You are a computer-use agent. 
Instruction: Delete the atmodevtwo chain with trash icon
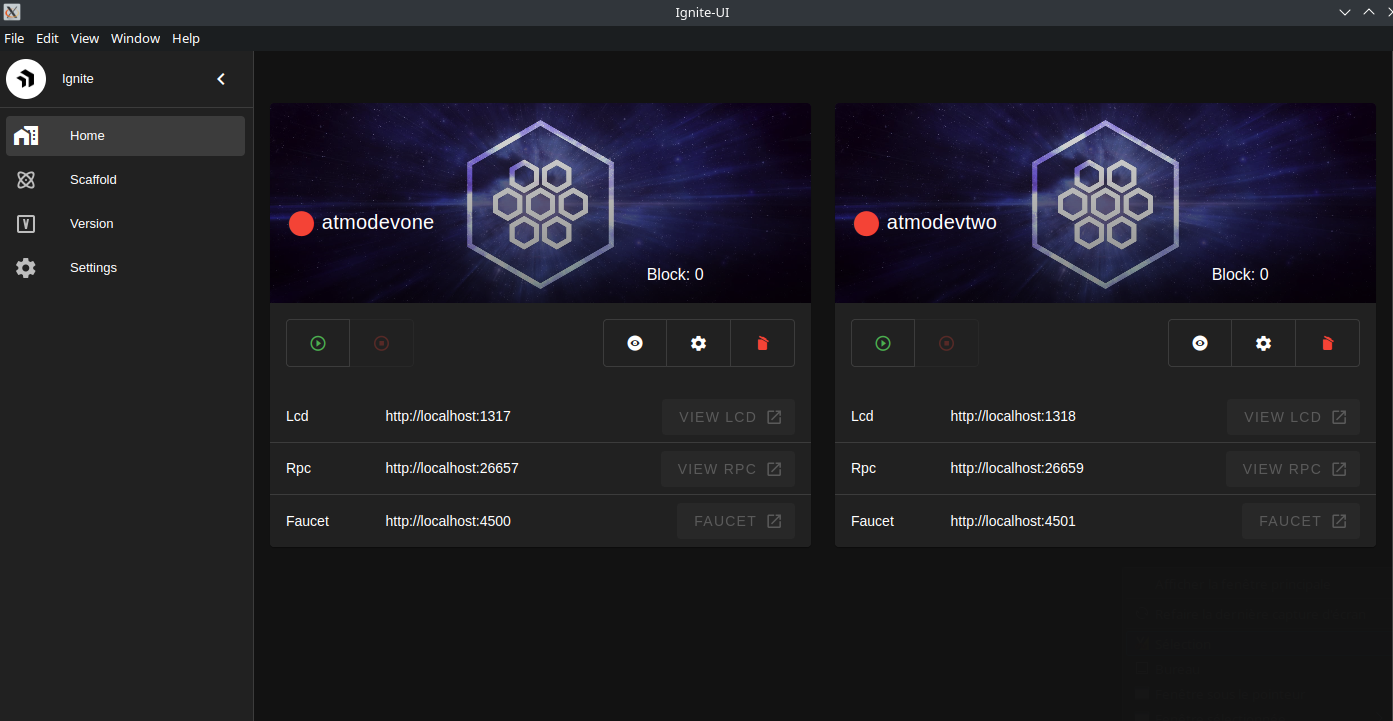click(x=1327, y=342)
